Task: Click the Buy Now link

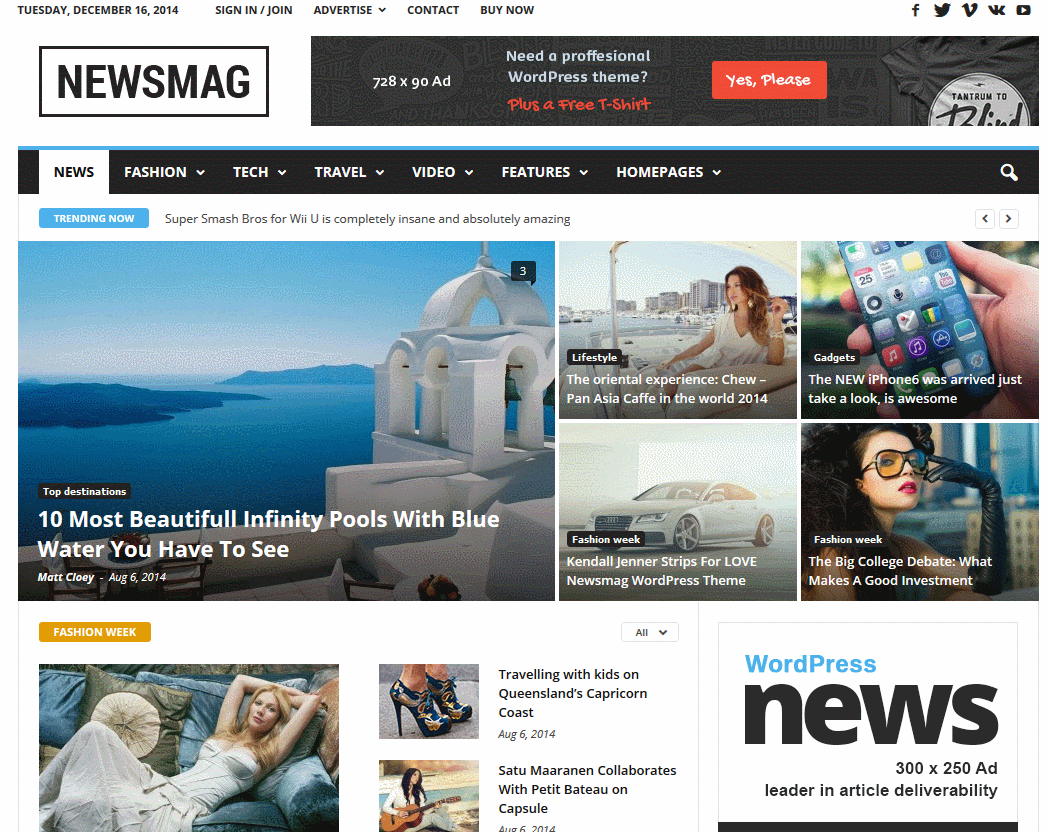Action: [x=507, y=10]
